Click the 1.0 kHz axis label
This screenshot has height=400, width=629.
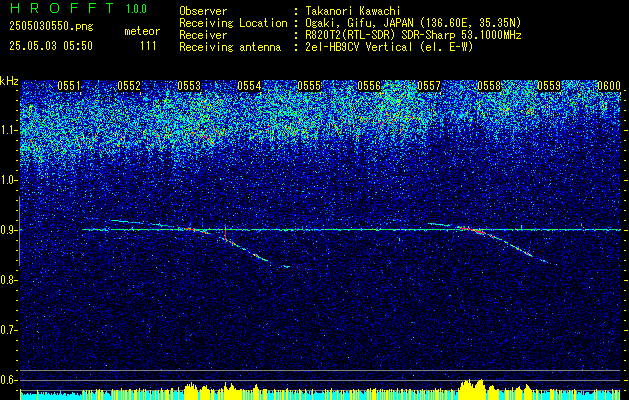click(x=9, y=181)
